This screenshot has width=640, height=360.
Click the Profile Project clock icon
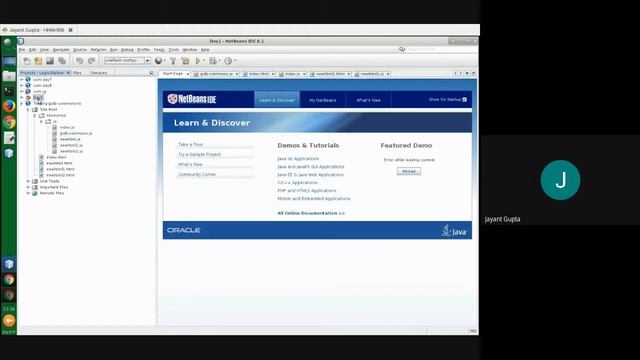tap(228, 61)
